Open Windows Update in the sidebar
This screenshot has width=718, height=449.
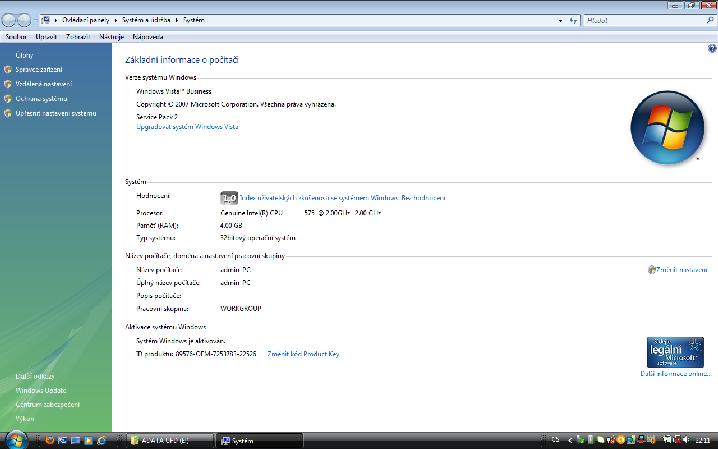pyautogui.click(x=41, y=390)
